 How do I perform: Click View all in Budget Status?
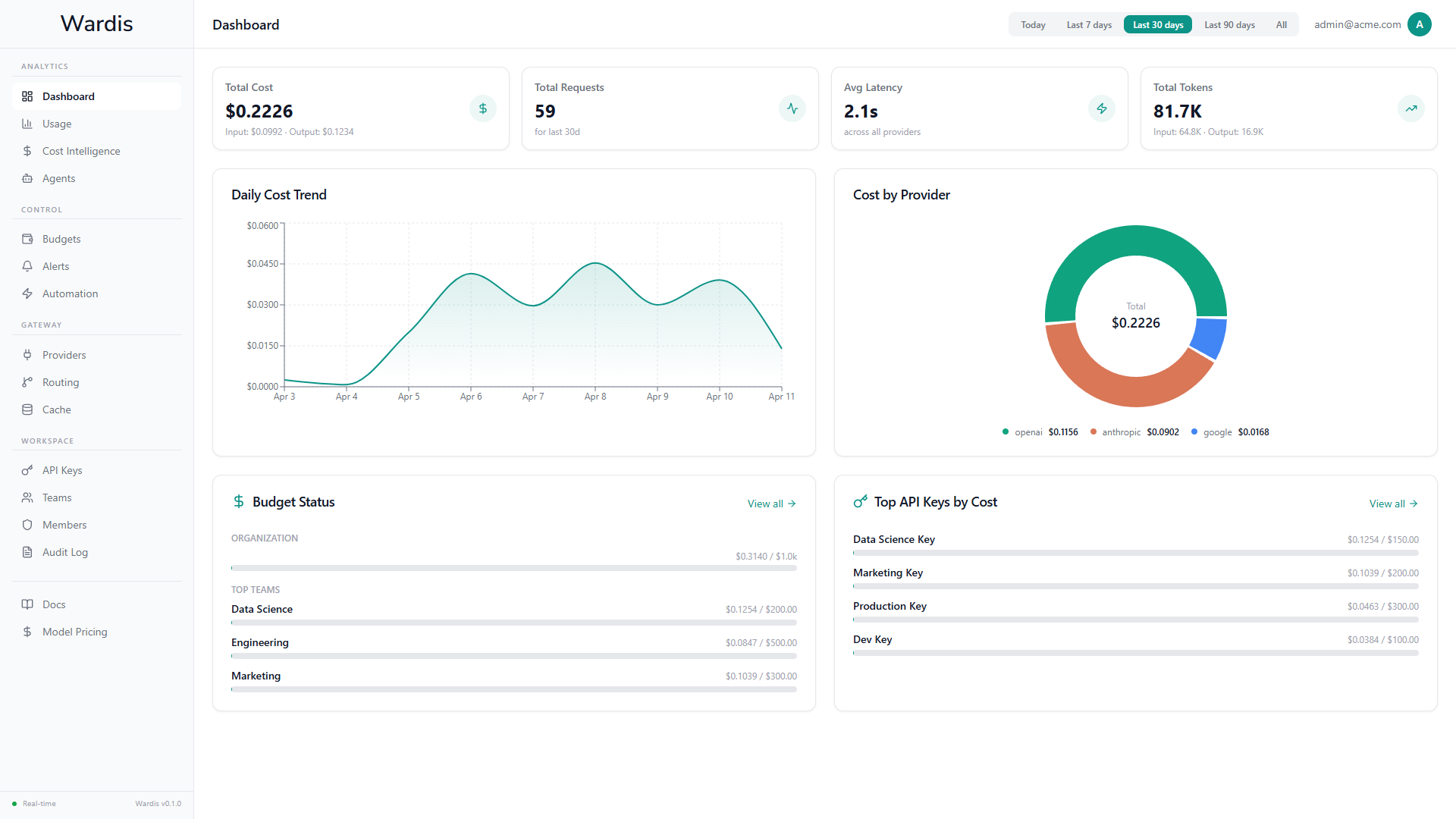[x=771, y=504]
